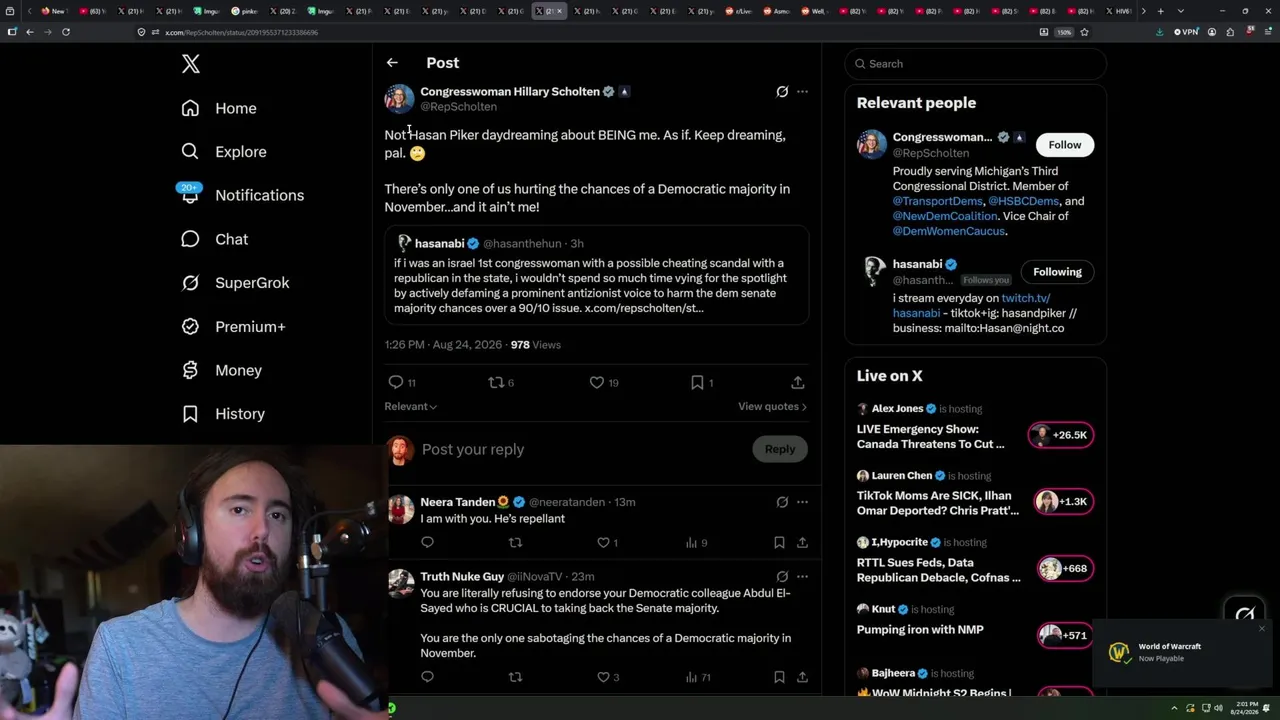Share the Scholten post
The height and width of the screenshot is (720, 1280).
point(798,382)
